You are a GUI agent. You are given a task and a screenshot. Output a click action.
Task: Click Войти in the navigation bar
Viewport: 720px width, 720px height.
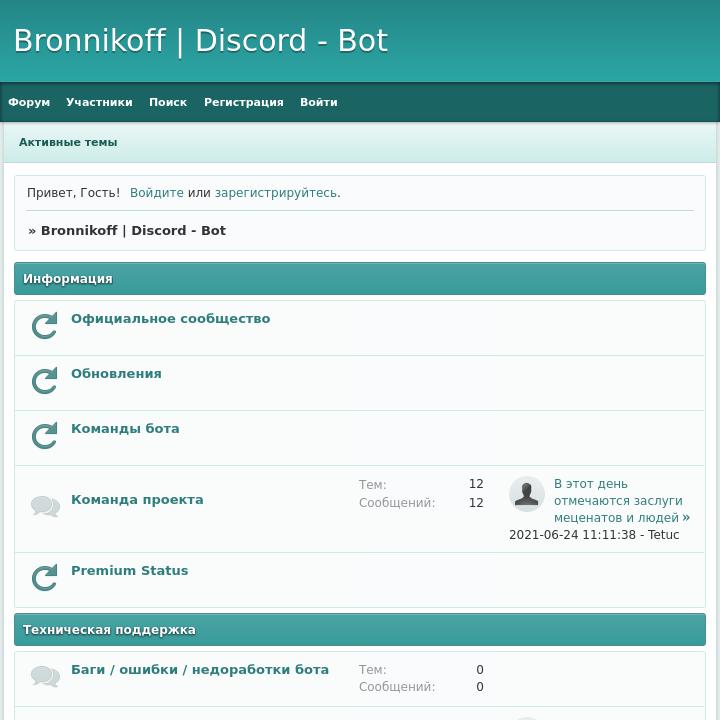pos(319,102)
